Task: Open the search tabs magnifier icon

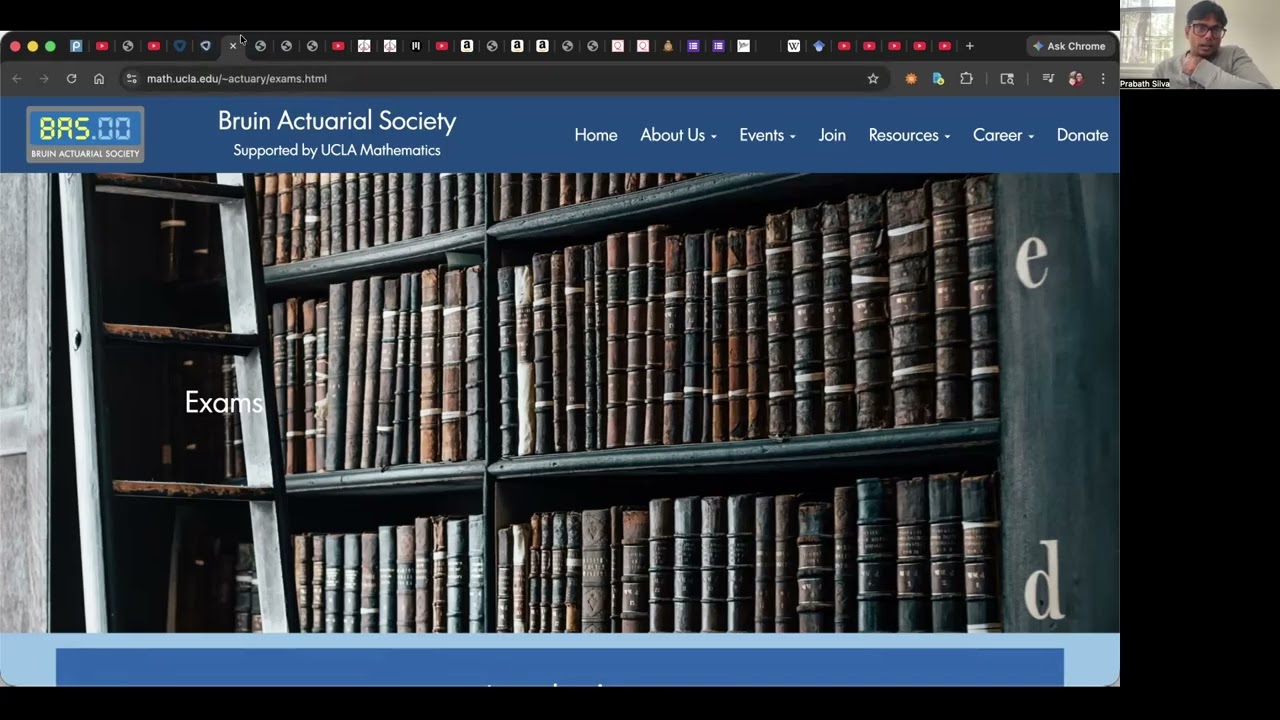Action: [1007, 78]
